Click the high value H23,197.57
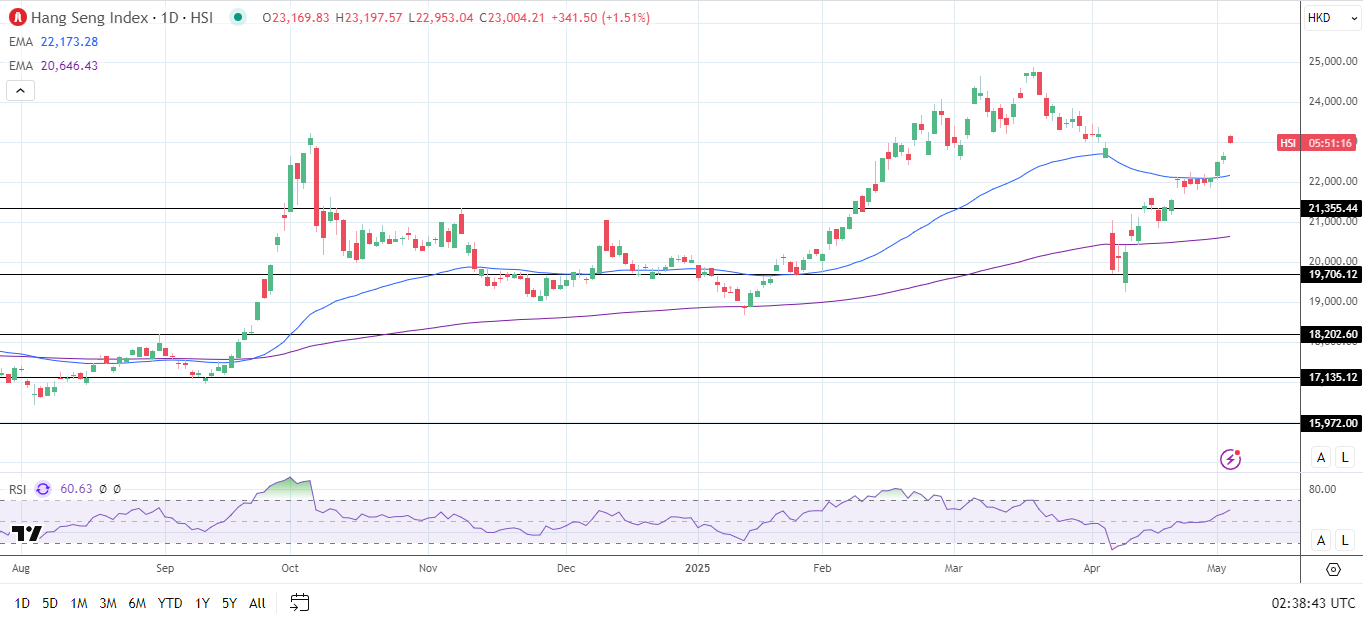Screen dimensions: 1363x622 click(369, 18)
